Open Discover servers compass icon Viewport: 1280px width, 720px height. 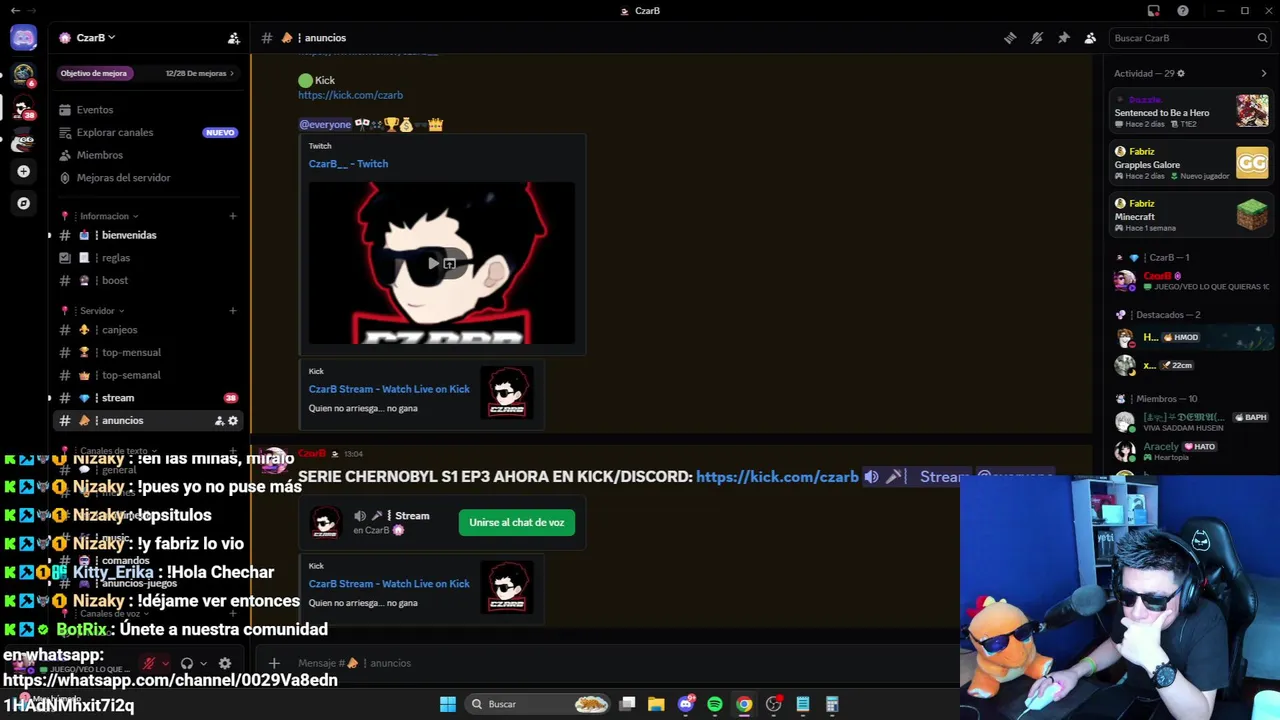point(23,203)
